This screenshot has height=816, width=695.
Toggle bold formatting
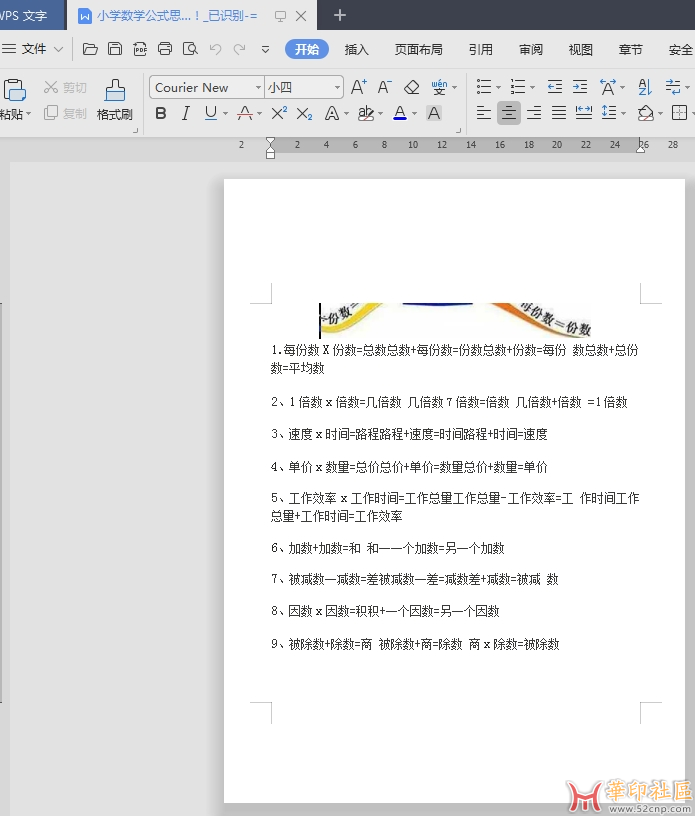161,114
